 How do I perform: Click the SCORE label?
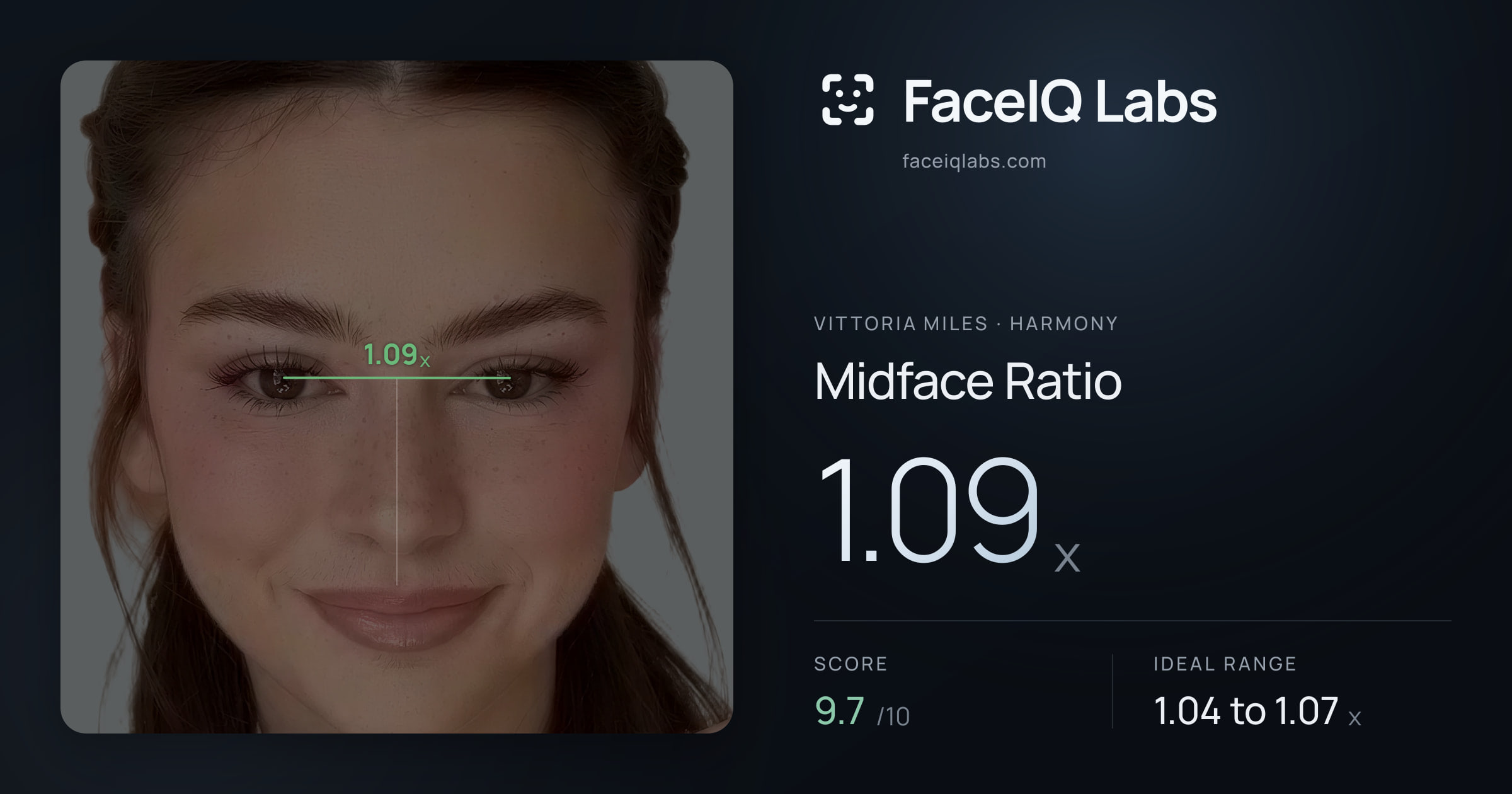coord(850,664)
